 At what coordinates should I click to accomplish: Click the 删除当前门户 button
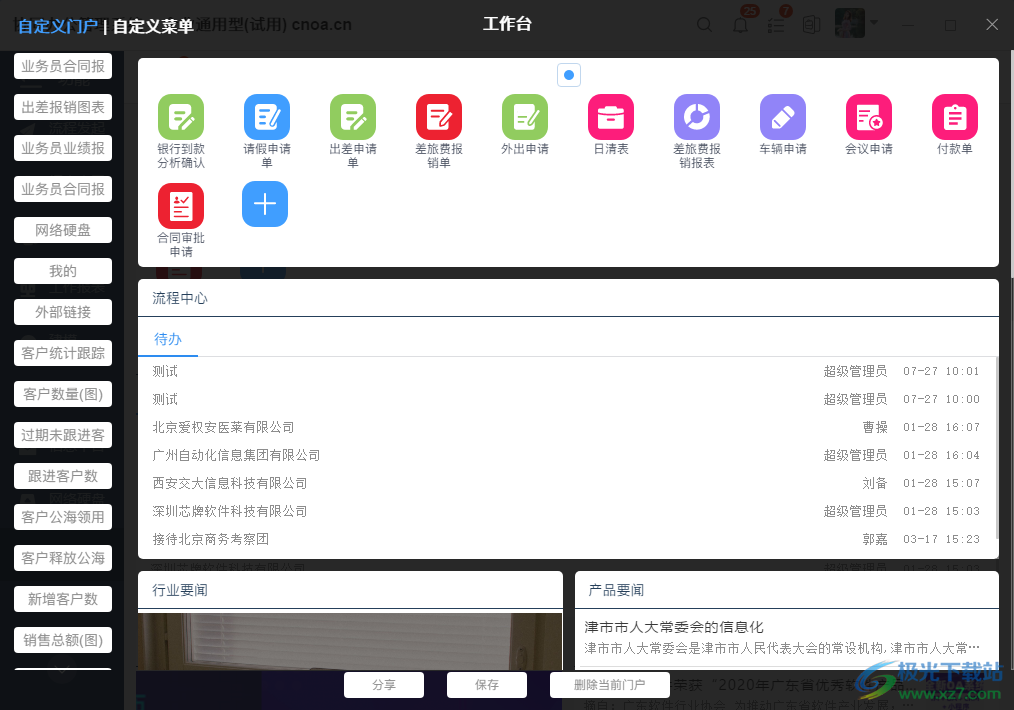point(610,685)
